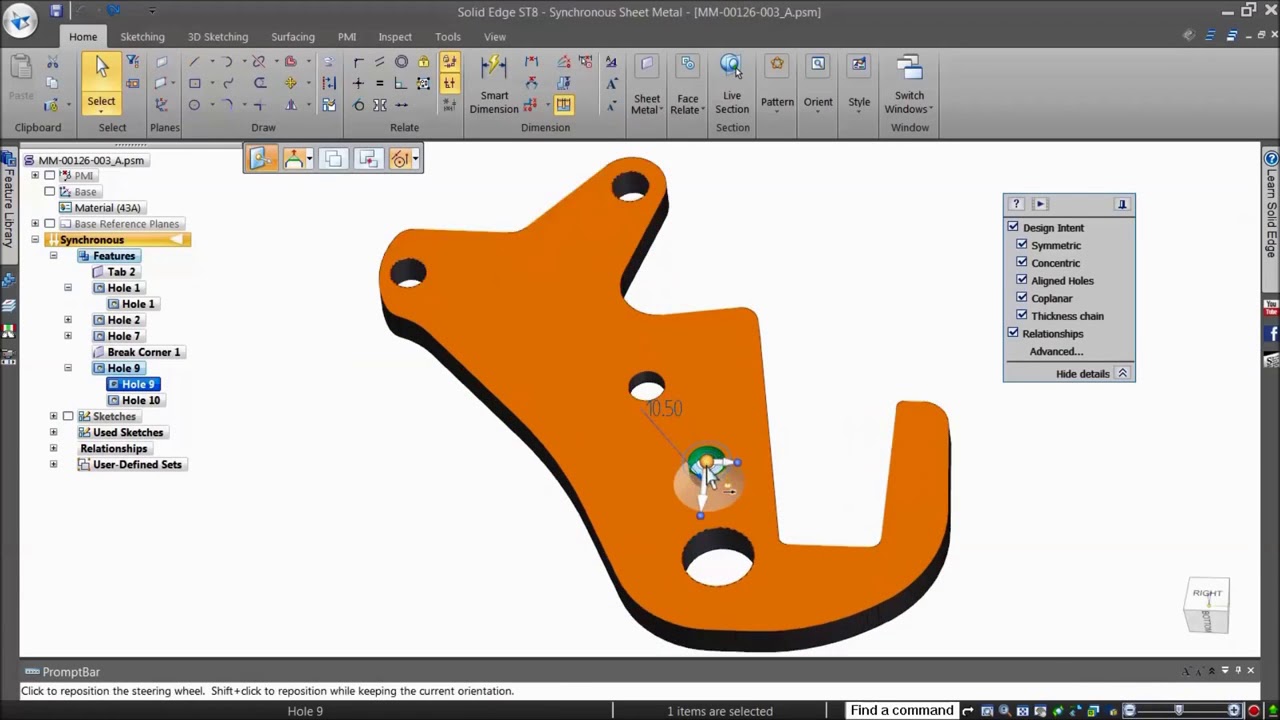
Task: Click Advanced... in Design Intent panel
Action: coord(1056,351)
